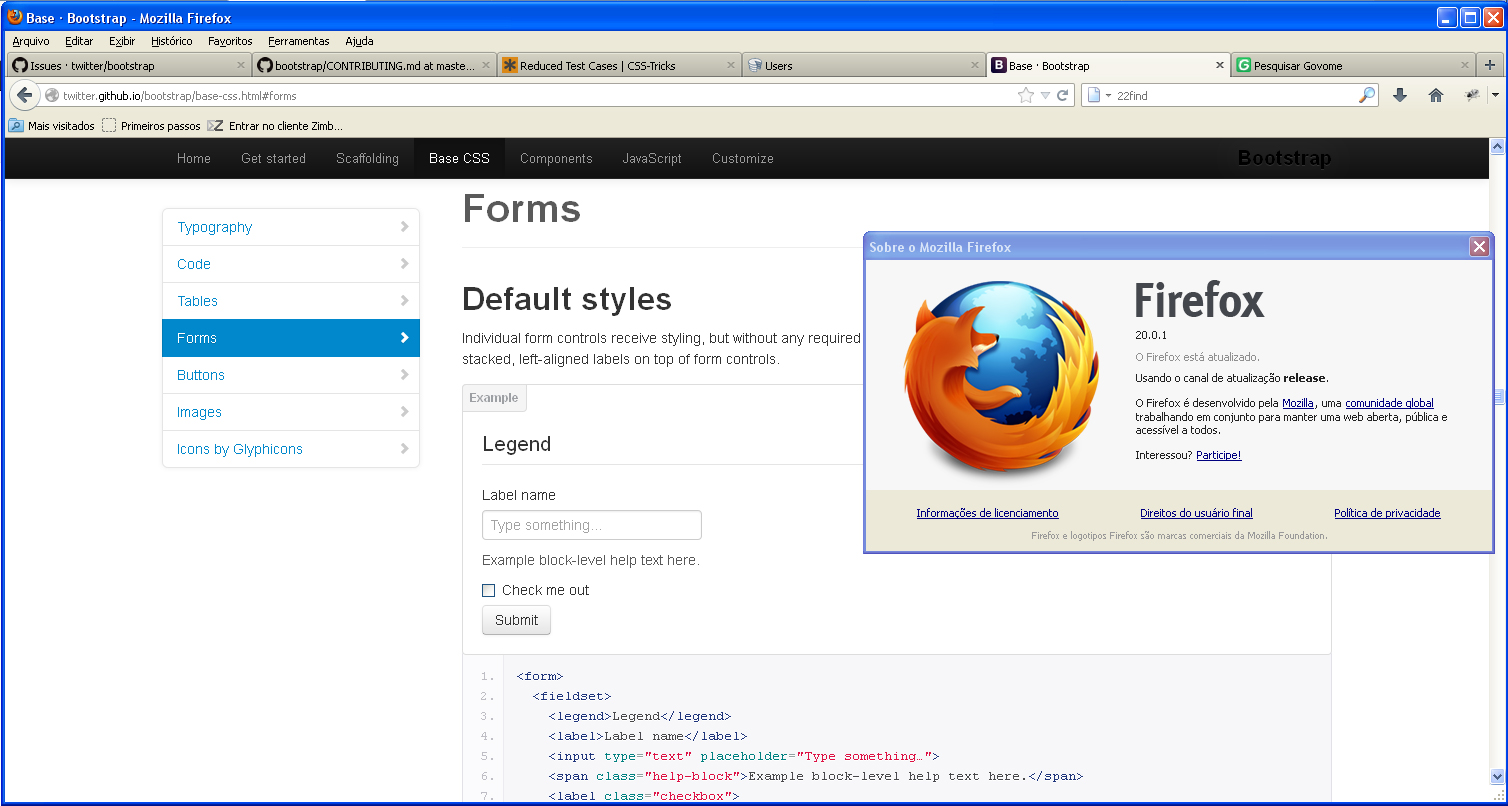Tick the Check me out checkbox

[x=489, y=590]
